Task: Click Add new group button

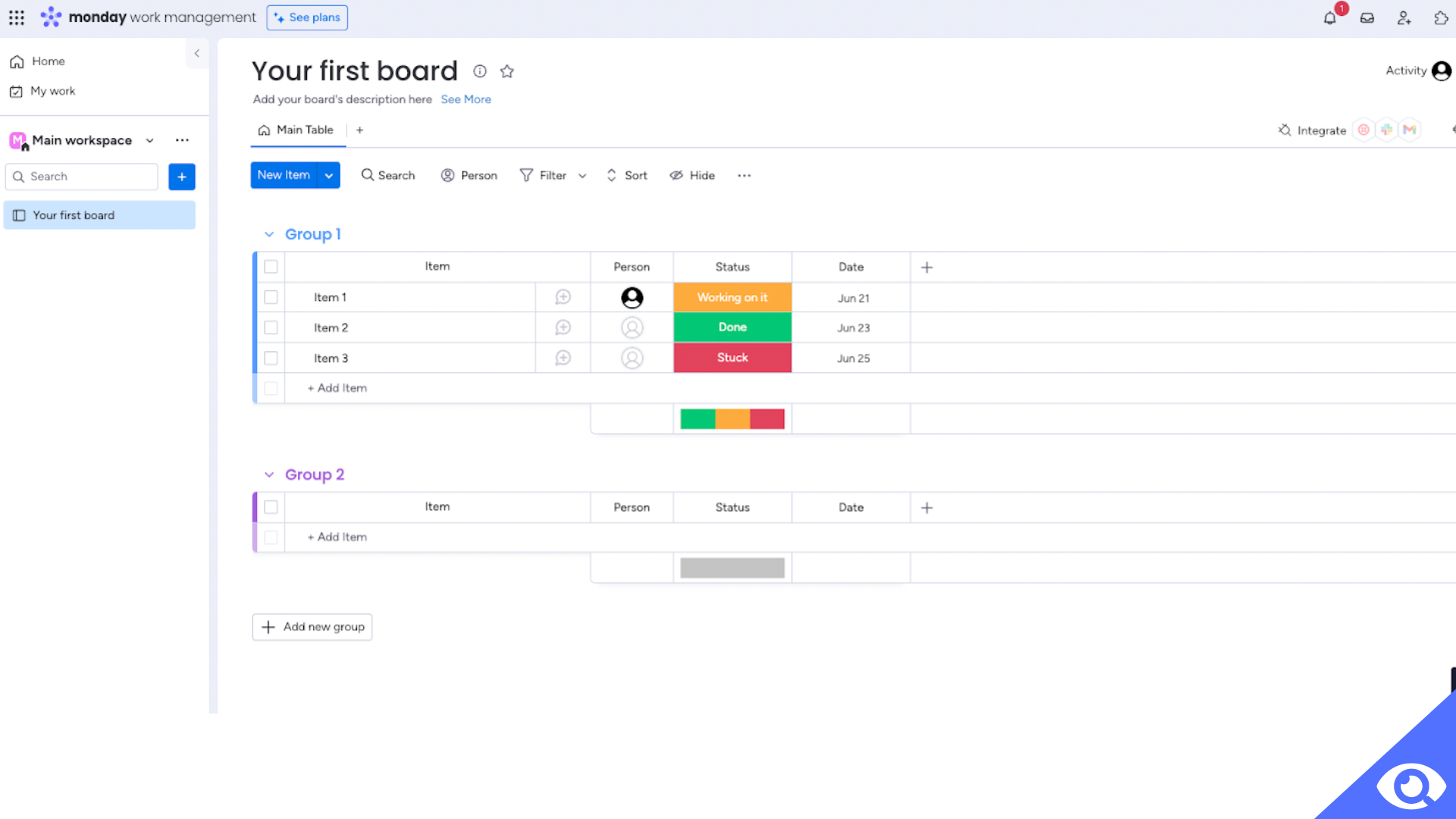Action: click(312, 626)
